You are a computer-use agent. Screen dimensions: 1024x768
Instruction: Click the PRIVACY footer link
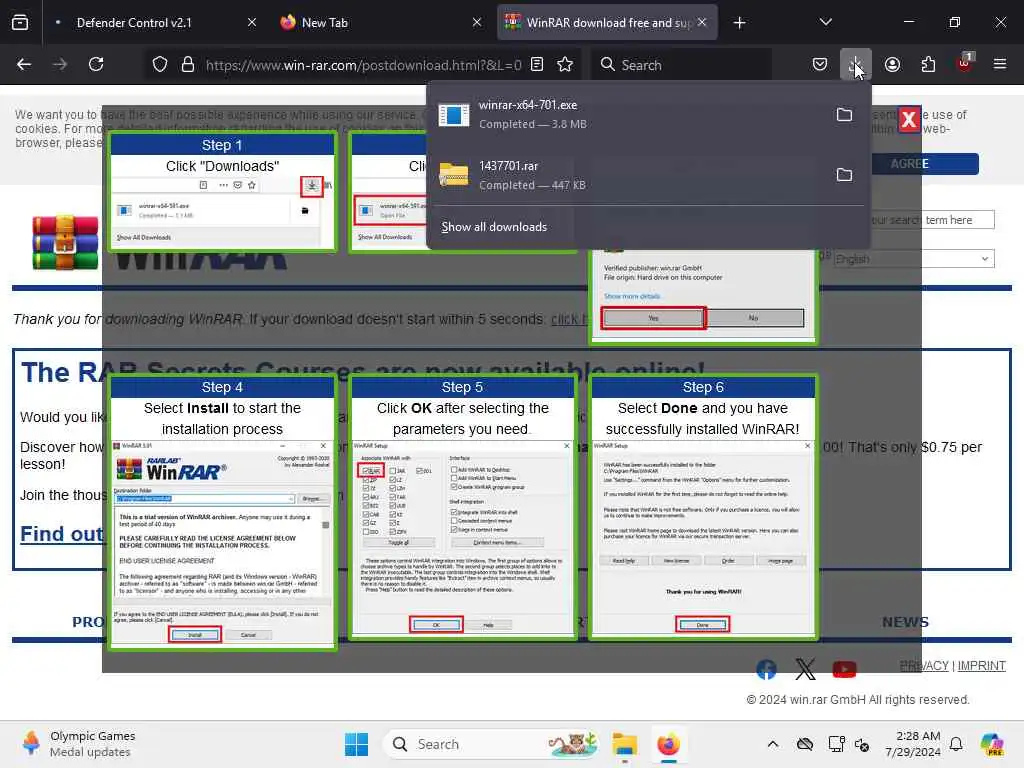[923, 665]
